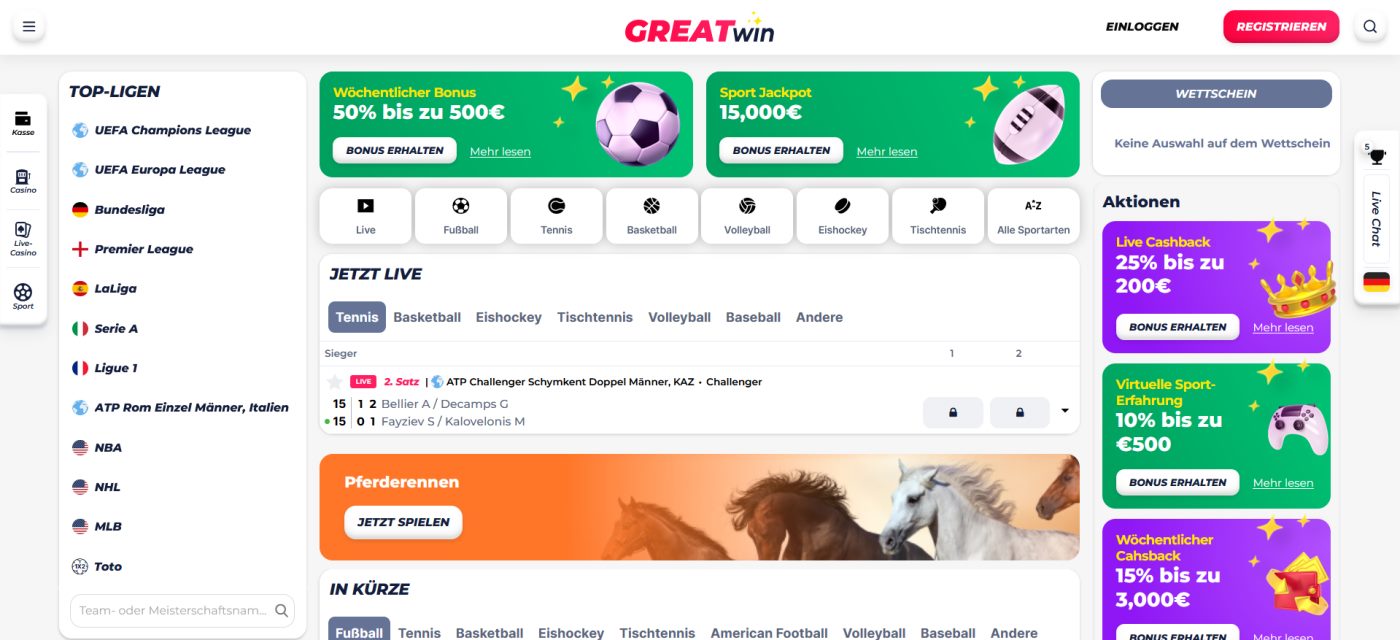Toggle favorite star for the Schymkent match
The width and height of the screenshot is (1400, 640).
tap(334, 382)
